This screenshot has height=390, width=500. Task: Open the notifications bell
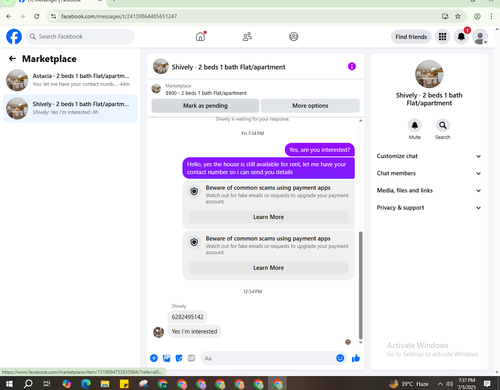[461, 37]
